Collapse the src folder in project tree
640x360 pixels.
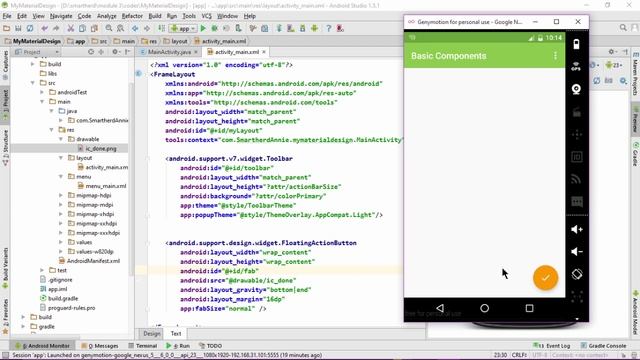33,83
